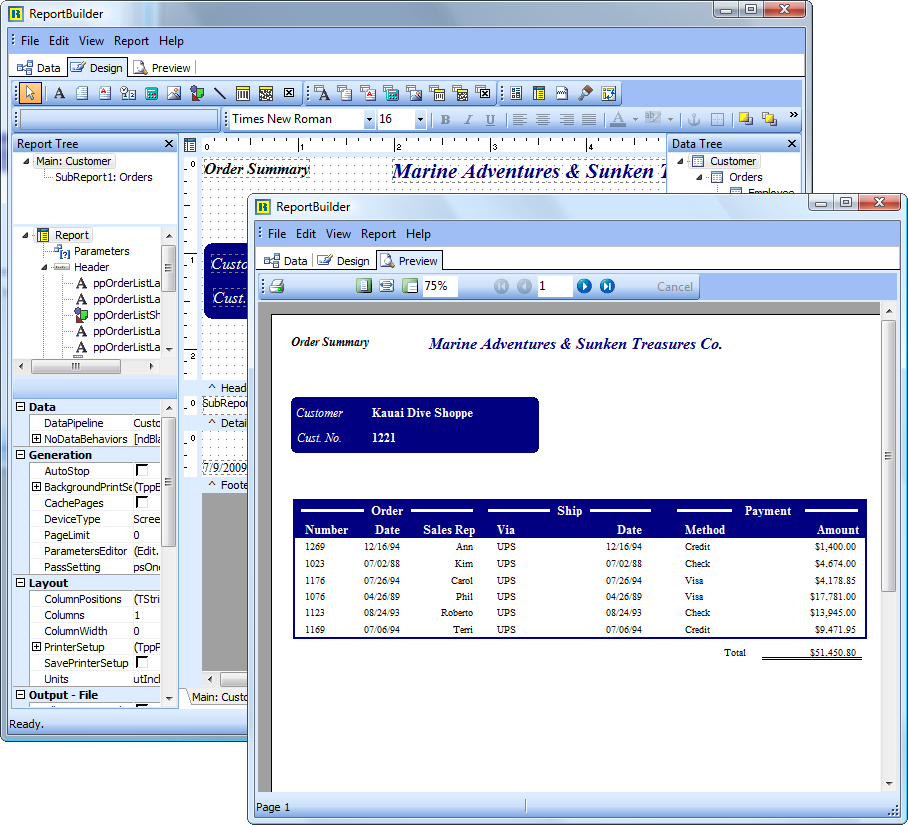
Task: Click the Page Width zoom icon in preview
Action: pyautogui.click(x=386, y=286)
